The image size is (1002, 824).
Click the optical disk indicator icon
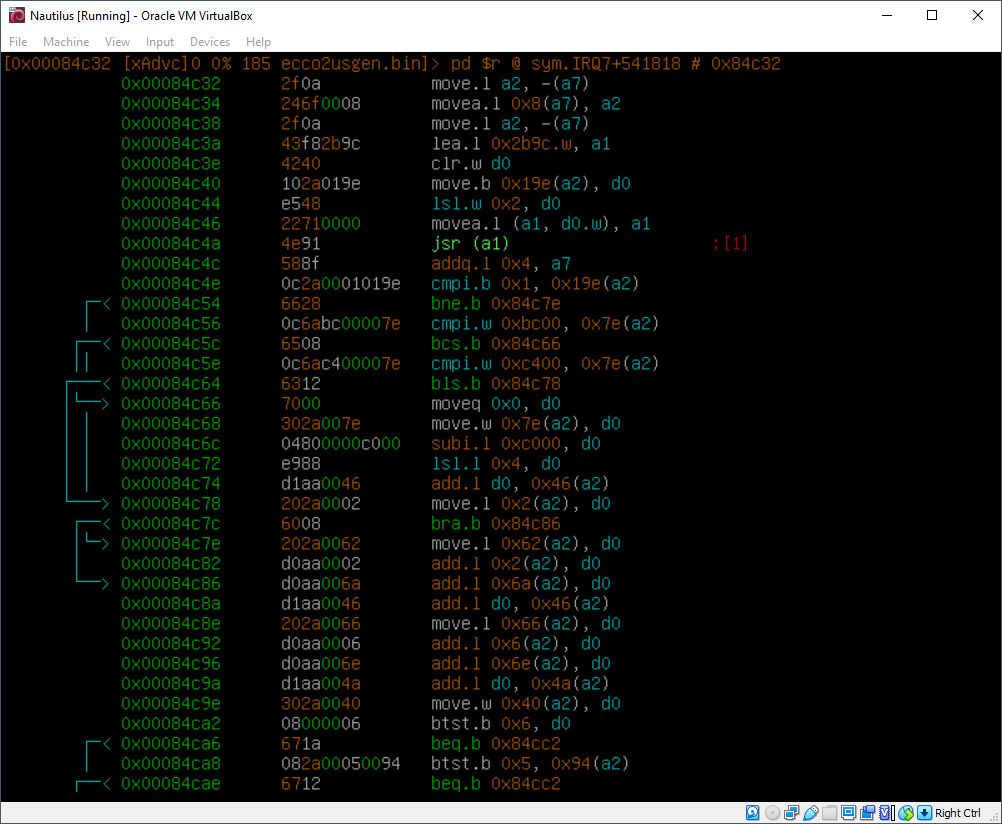tap(772, 813)
